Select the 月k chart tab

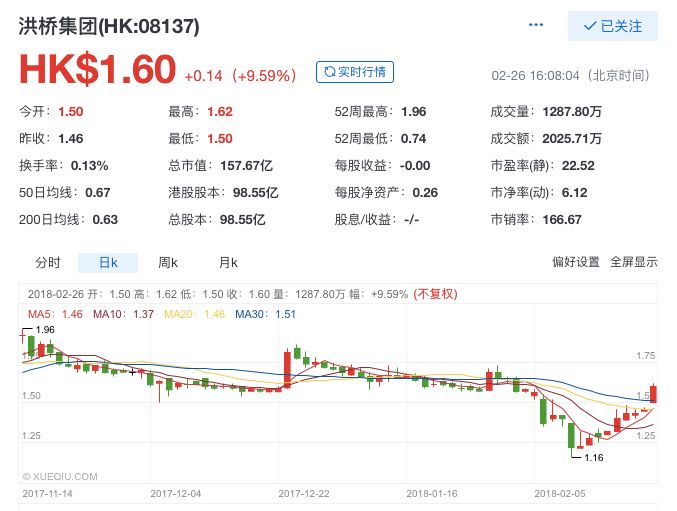click(228, 262)
